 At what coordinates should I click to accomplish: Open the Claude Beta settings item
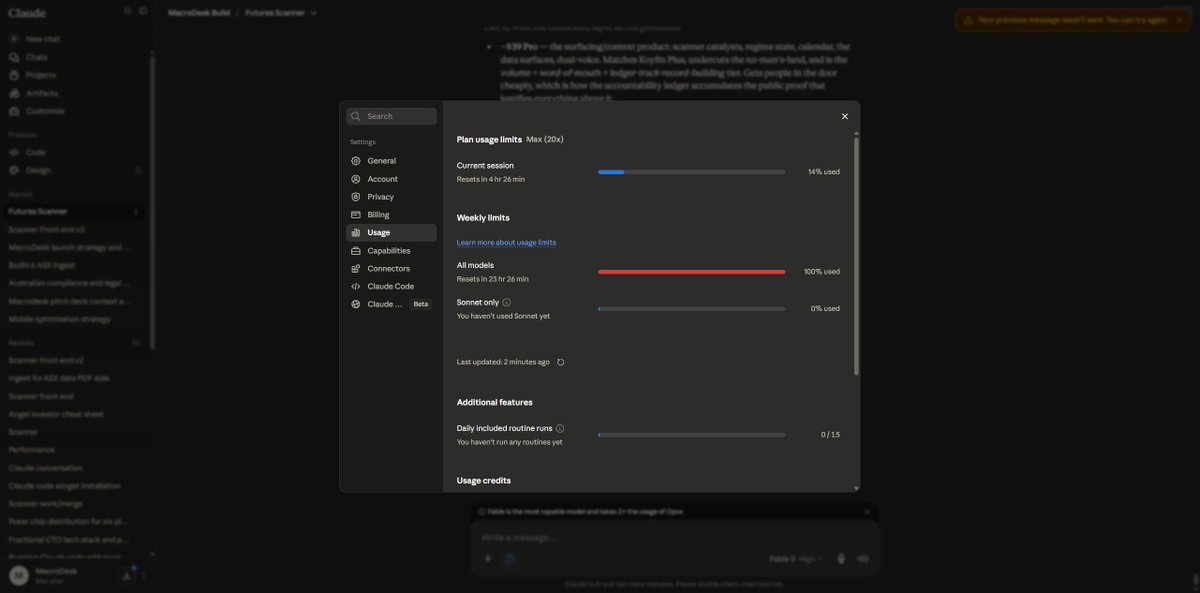pyautogui.click(x=391, y=304)
